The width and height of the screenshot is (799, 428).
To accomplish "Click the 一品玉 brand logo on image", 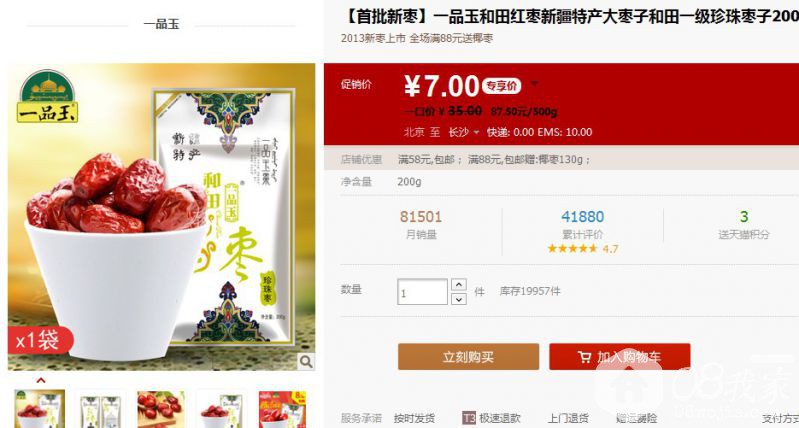I will coord(47,96).
